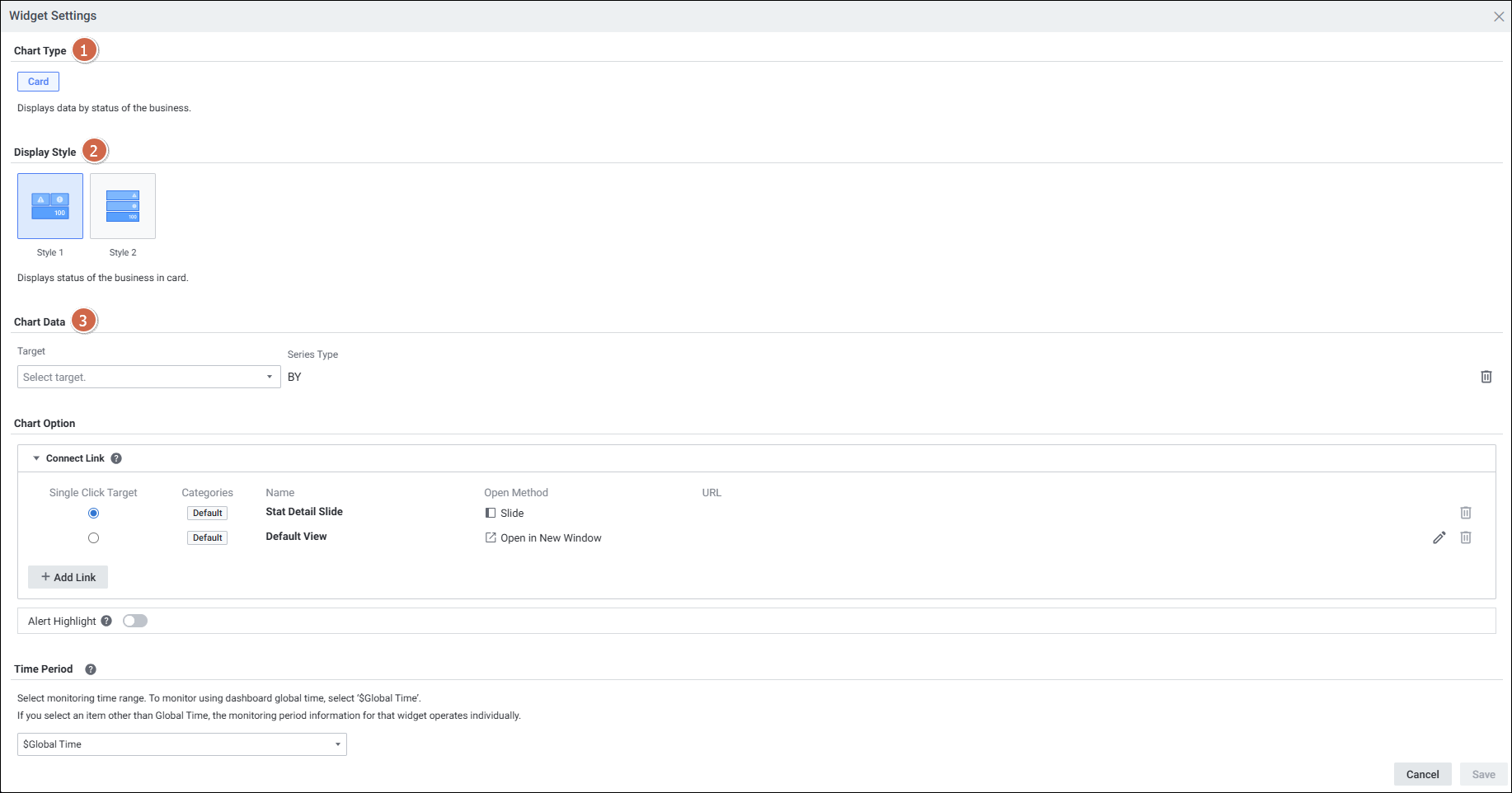1512x793 pixels.
Task: Click the Add Link button
Action: (68, 577)
